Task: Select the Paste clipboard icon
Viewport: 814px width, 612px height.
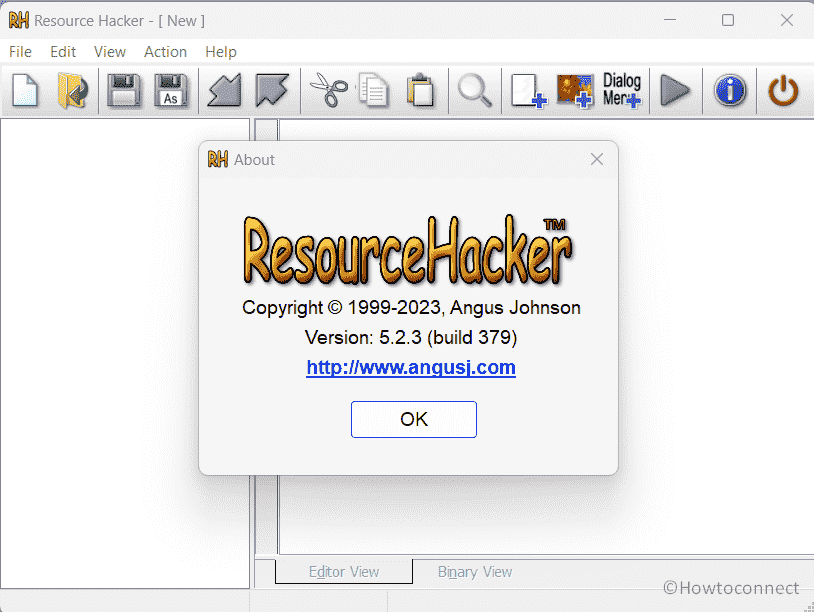Action: point(420,91)
